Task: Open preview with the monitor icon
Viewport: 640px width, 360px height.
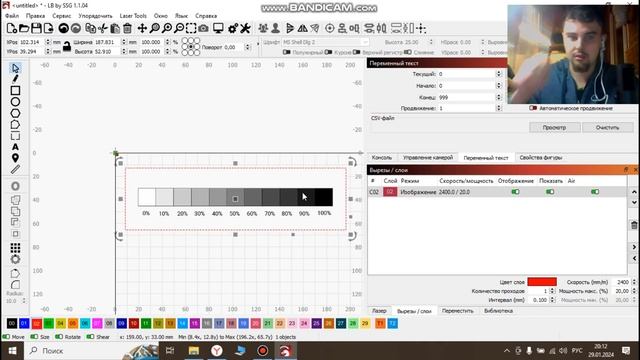Action: coord(218,28)
